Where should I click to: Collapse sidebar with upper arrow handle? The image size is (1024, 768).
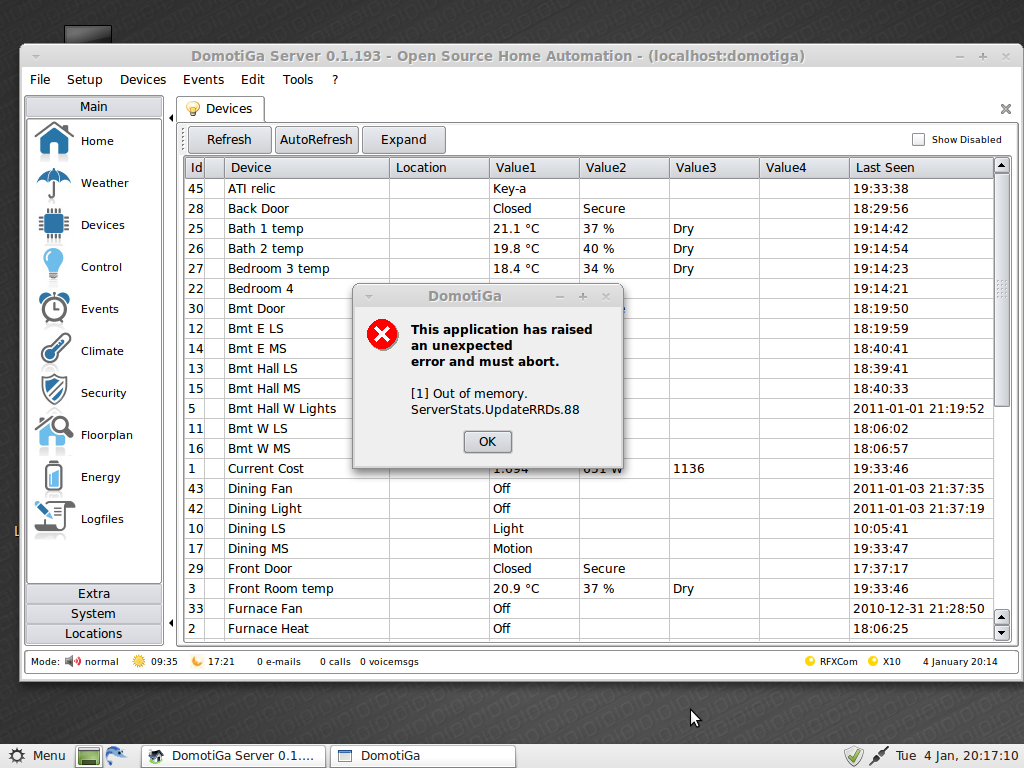point(171,118)
